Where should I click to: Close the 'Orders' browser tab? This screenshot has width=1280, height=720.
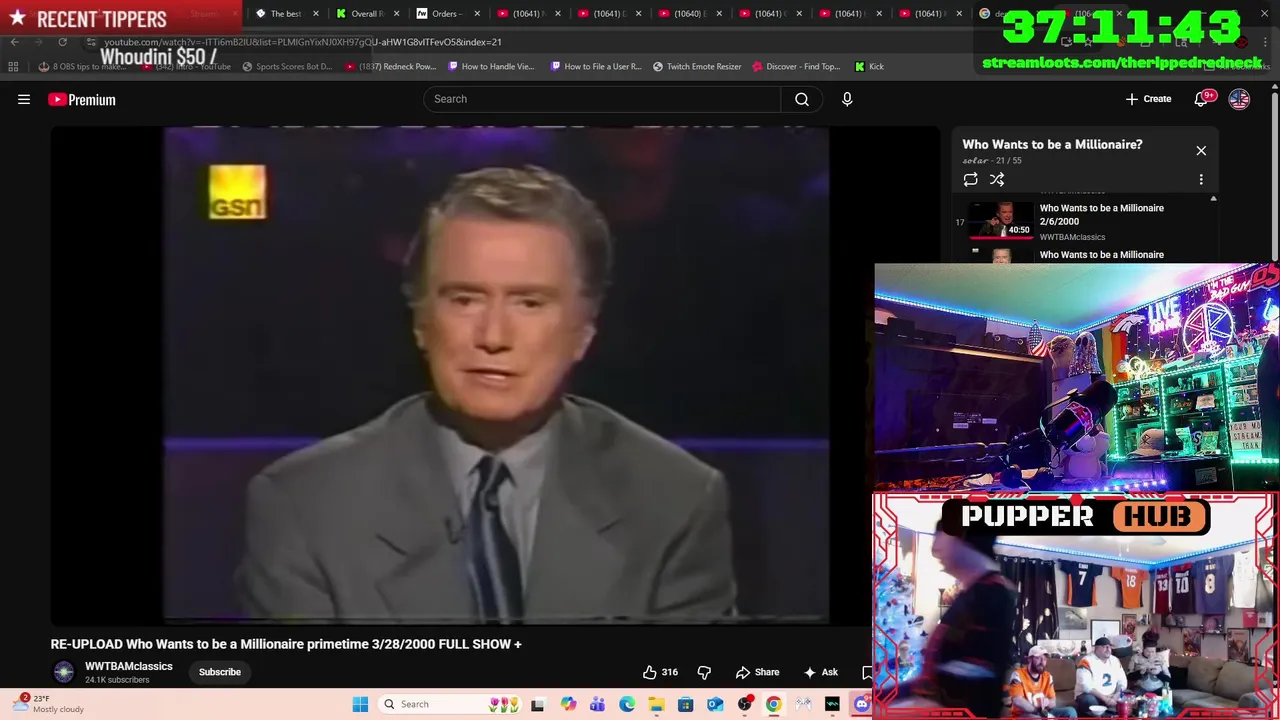[x=477, y=13]
